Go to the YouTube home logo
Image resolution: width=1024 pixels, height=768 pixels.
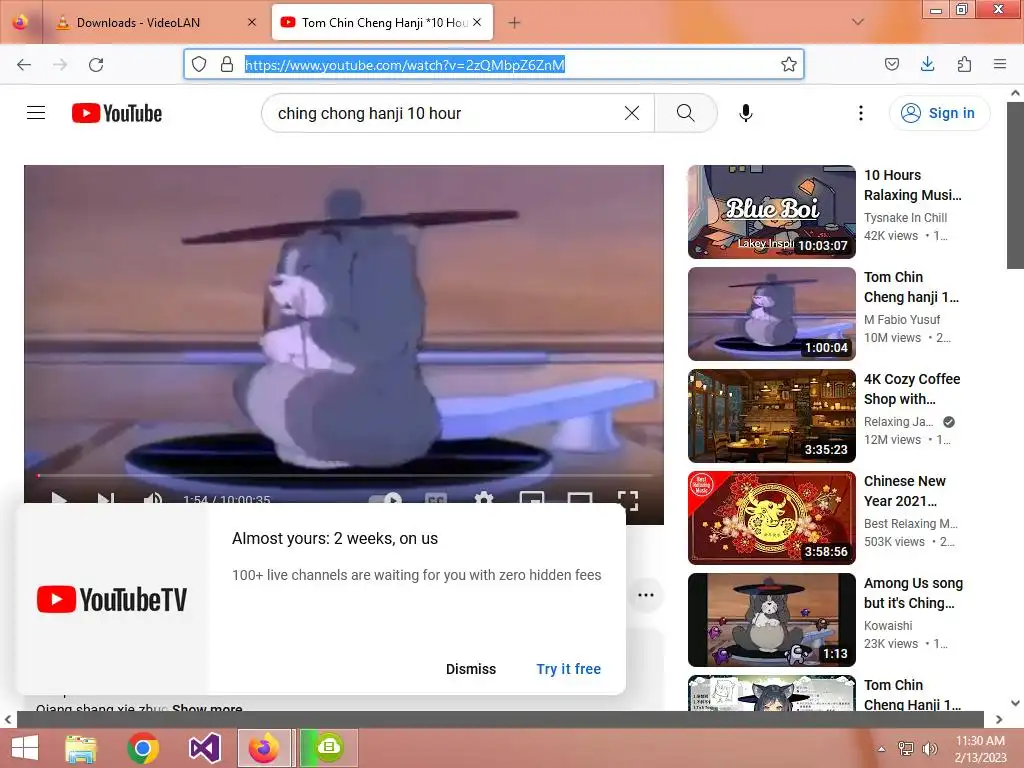[117, 113]
